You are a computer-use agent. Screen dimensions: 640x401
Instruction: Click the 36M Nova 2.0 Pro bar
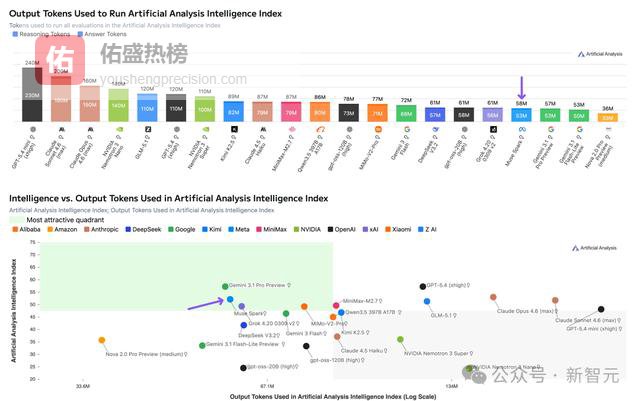607,117
